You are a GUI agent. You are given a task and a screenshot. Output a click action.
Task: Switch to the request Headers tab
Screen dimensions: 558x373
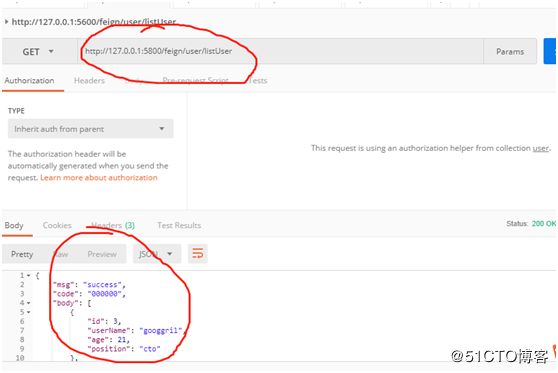tap(89, 81)
